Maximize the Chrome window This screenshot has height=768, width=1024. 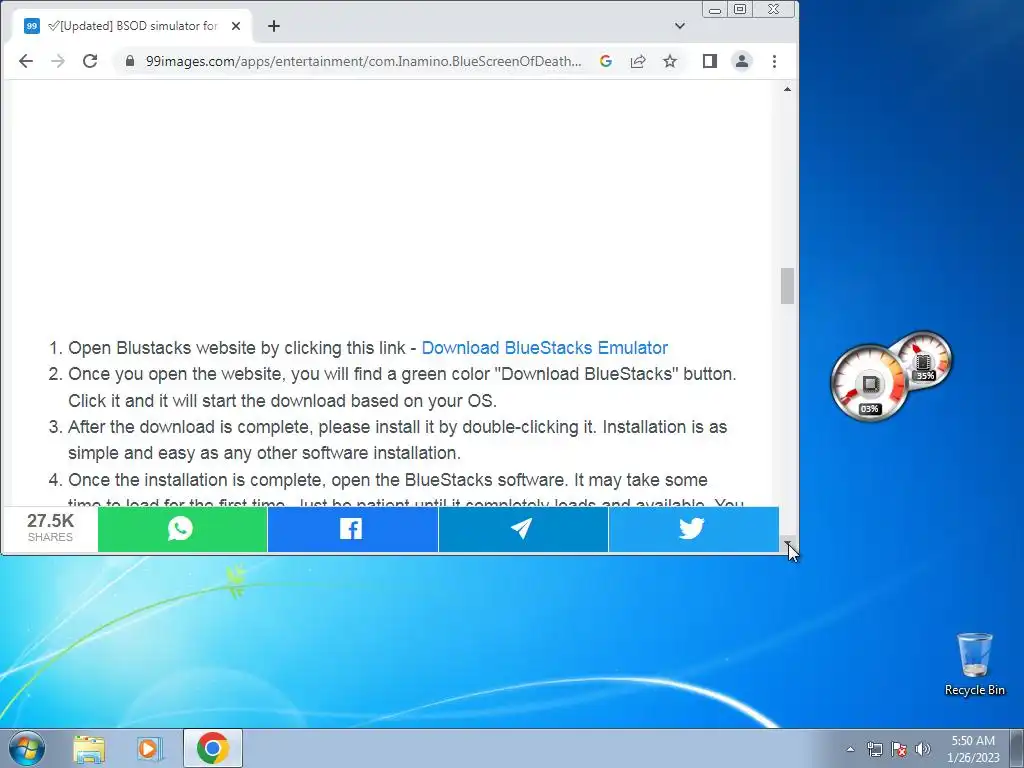tap(740, 9)
